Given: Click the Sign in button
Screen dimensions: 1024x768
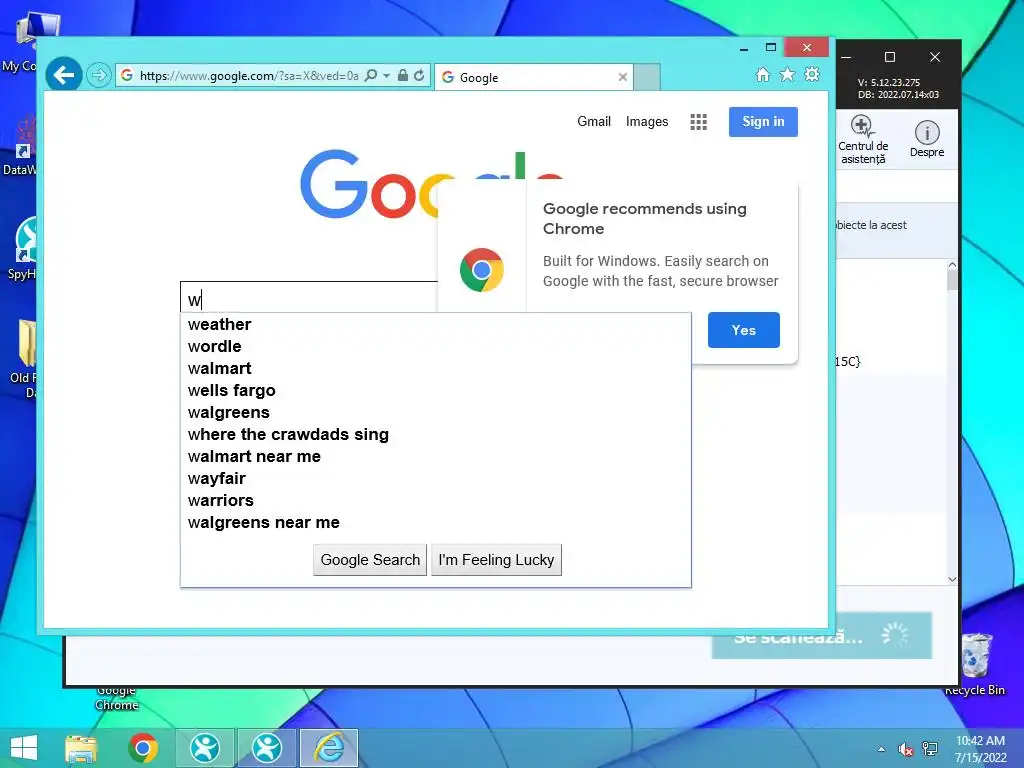Looking at the screenshot, I should click(x=763, y=121).
